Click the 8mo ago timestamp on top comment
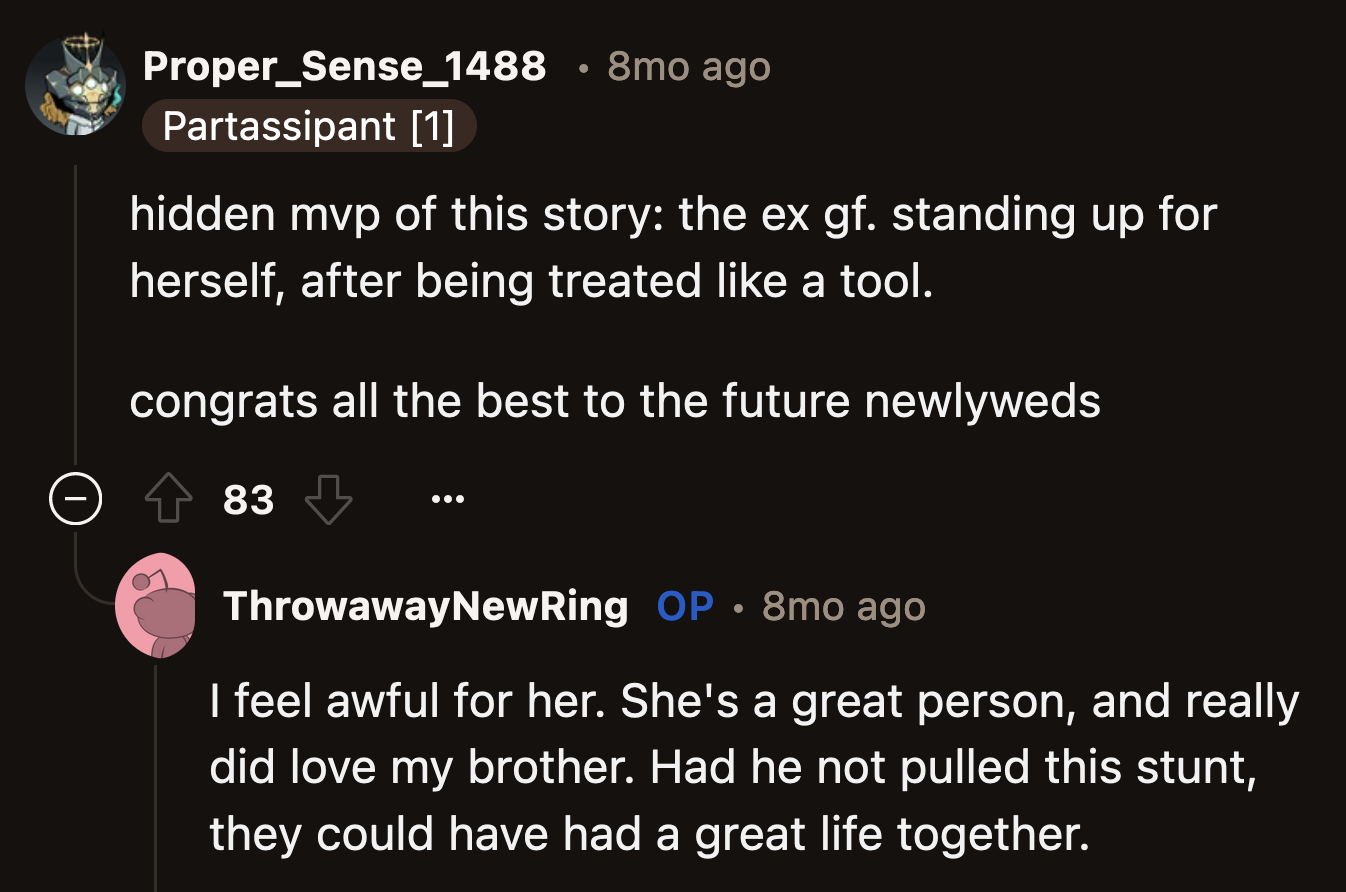This screenshot has height=892, width=1346. [687, 66]
